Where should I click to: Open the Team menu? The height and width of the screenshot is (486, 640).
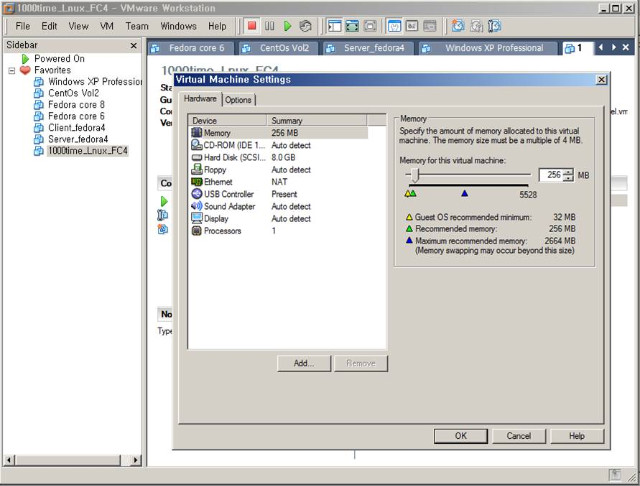pos(137,26)
